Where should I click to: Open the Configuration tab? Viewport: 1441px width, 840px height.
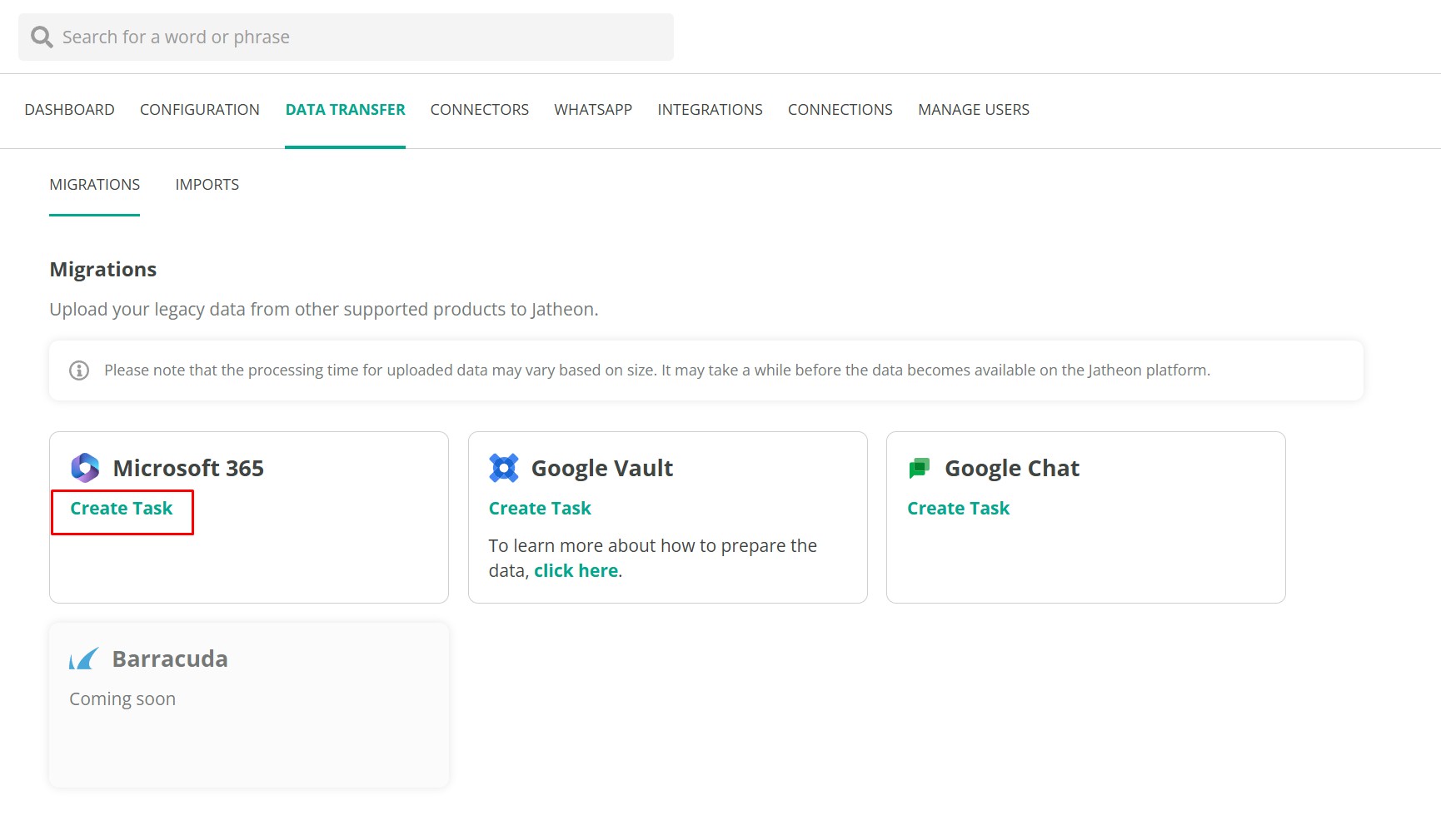tap(200, 110)
